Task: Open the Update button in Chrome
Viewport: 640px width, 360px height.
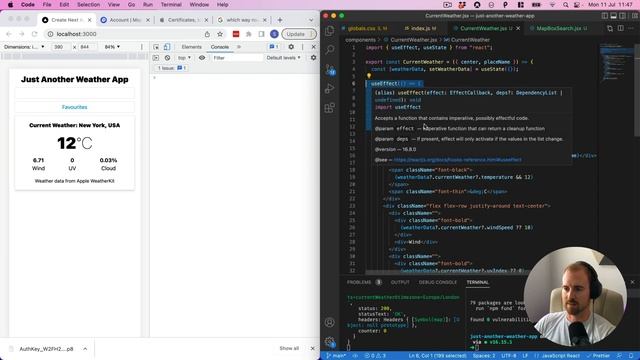Action: [x=299, y=34]
